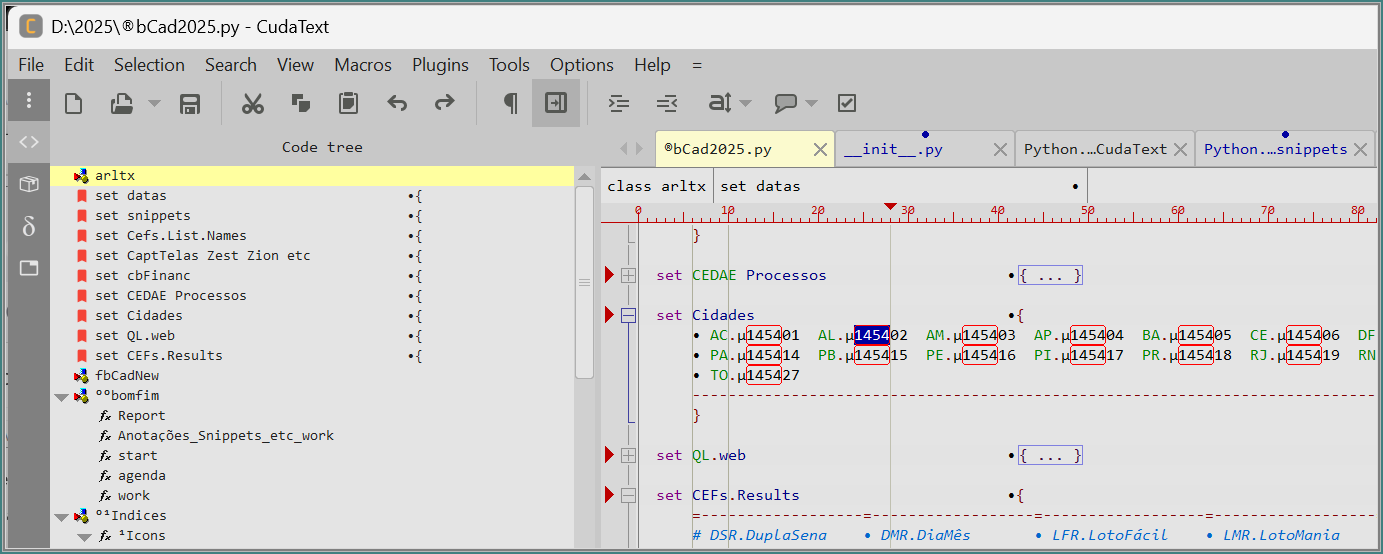1383x554 pixels.
Task: Click the checkbox icon in toolbar
Action: point(846,103)
